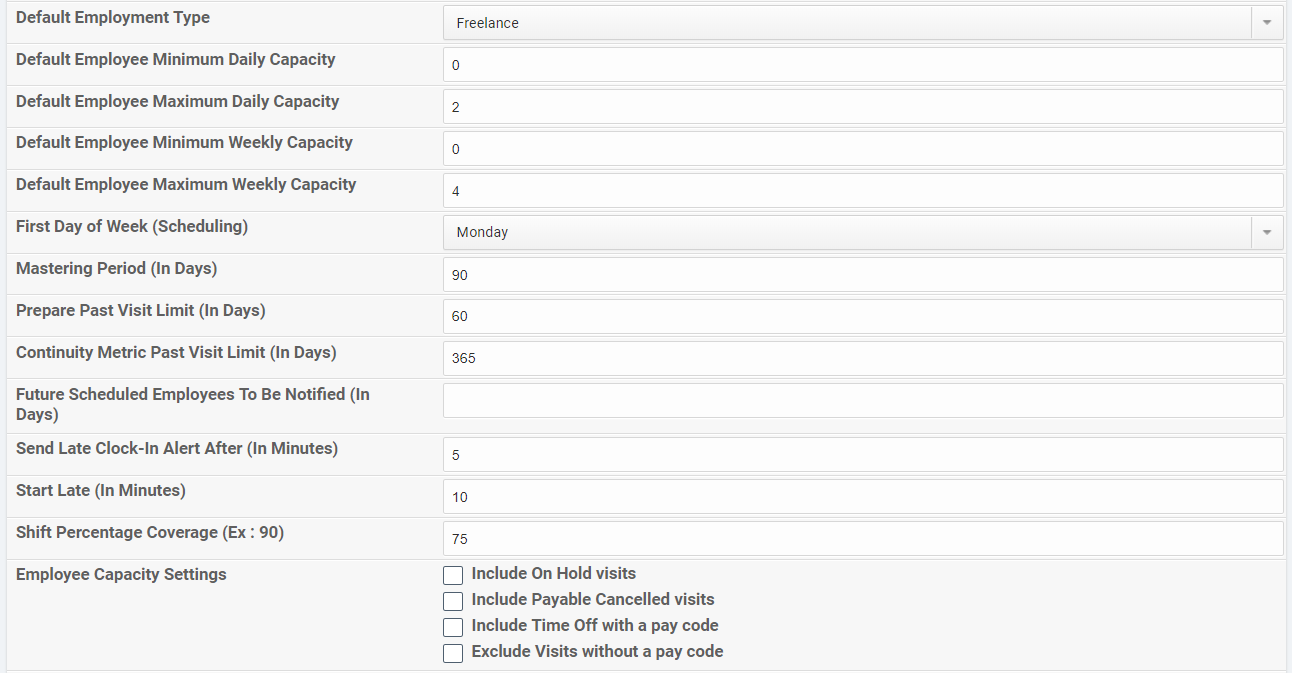This screenshot has height=673, width=1292.
Task: Toggle Include Time Off with a pay code
Action: click(x=453, y=627)
